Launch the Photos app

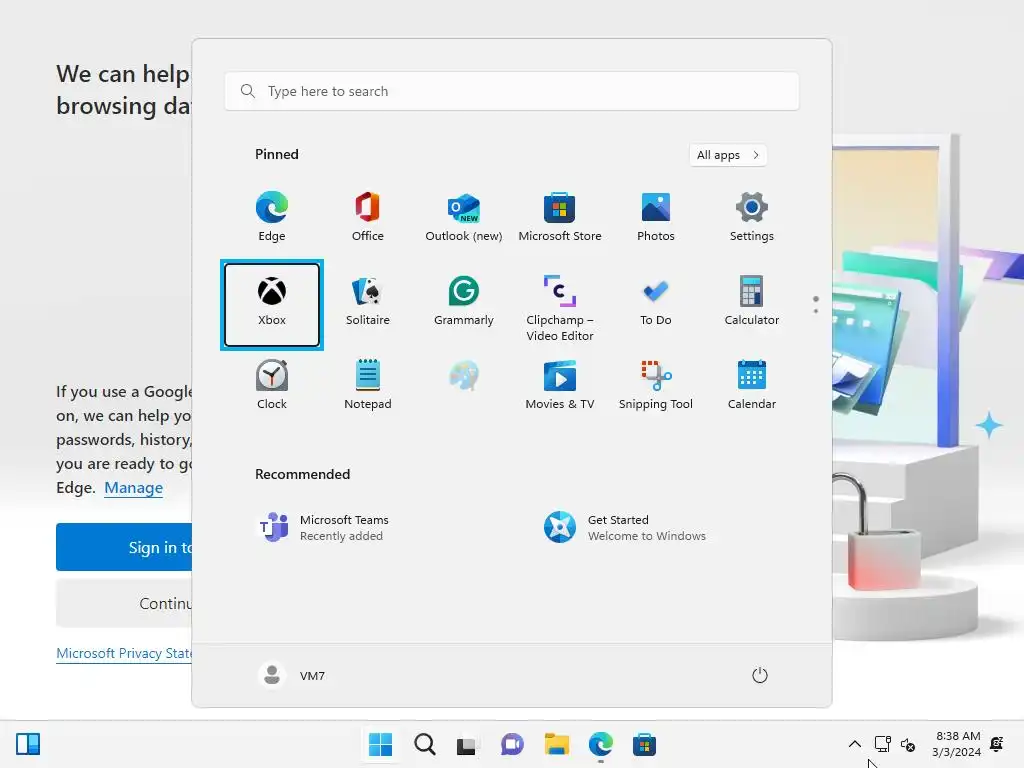click(656, 217)
